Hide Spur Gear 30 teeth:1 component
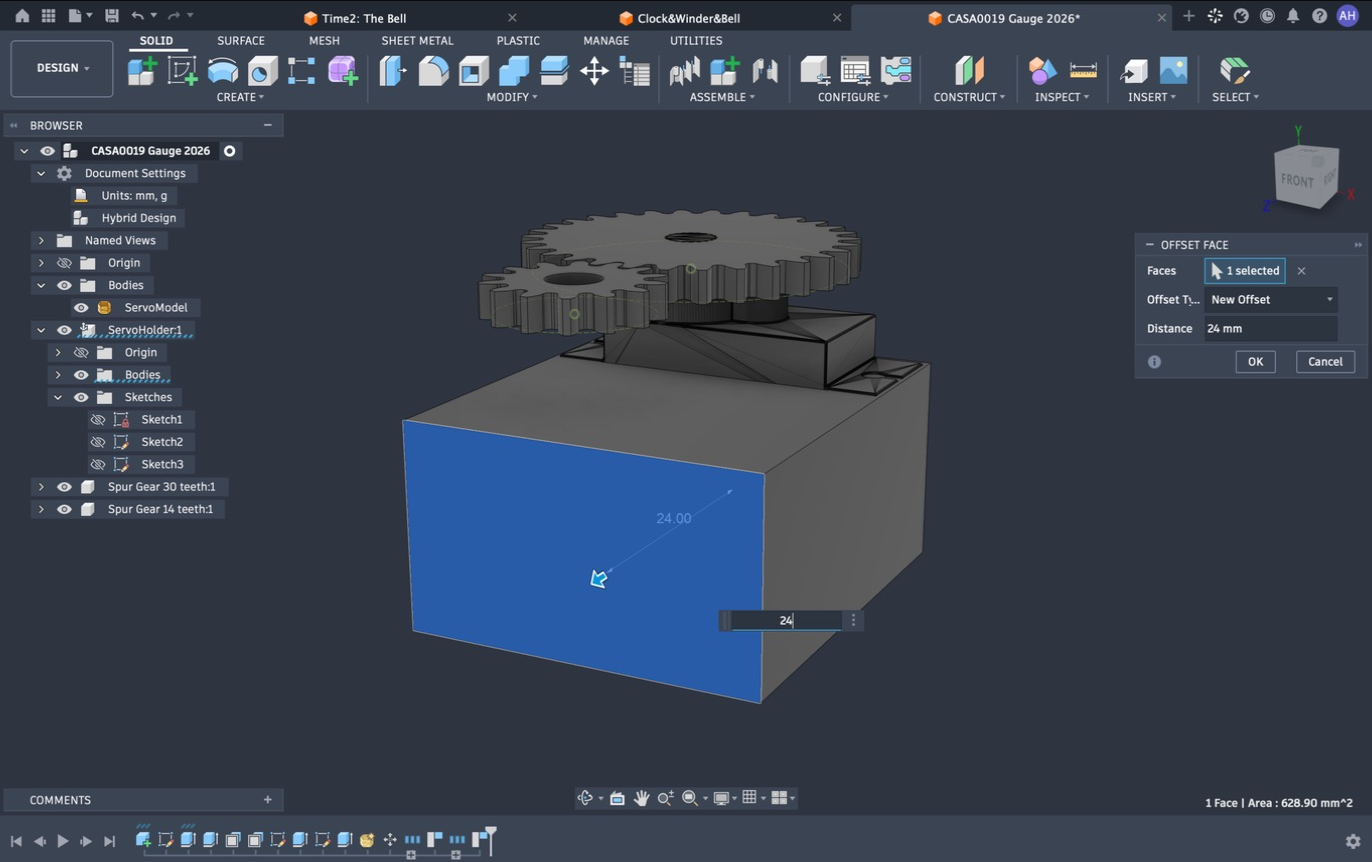This screenshot has height=862, width=1372. pyautogui.click(x=64, y=487)
